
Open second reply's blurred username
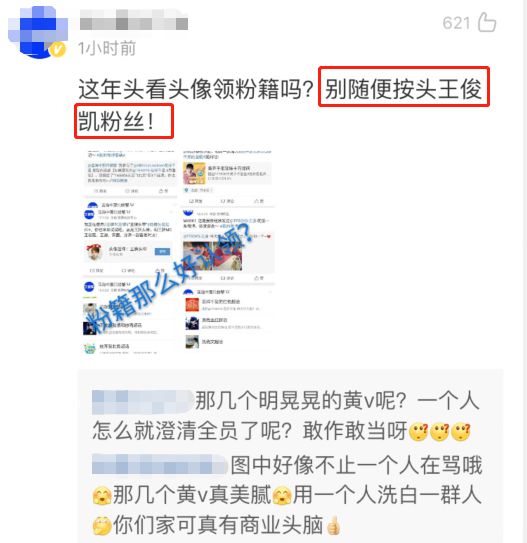(159, 464)
